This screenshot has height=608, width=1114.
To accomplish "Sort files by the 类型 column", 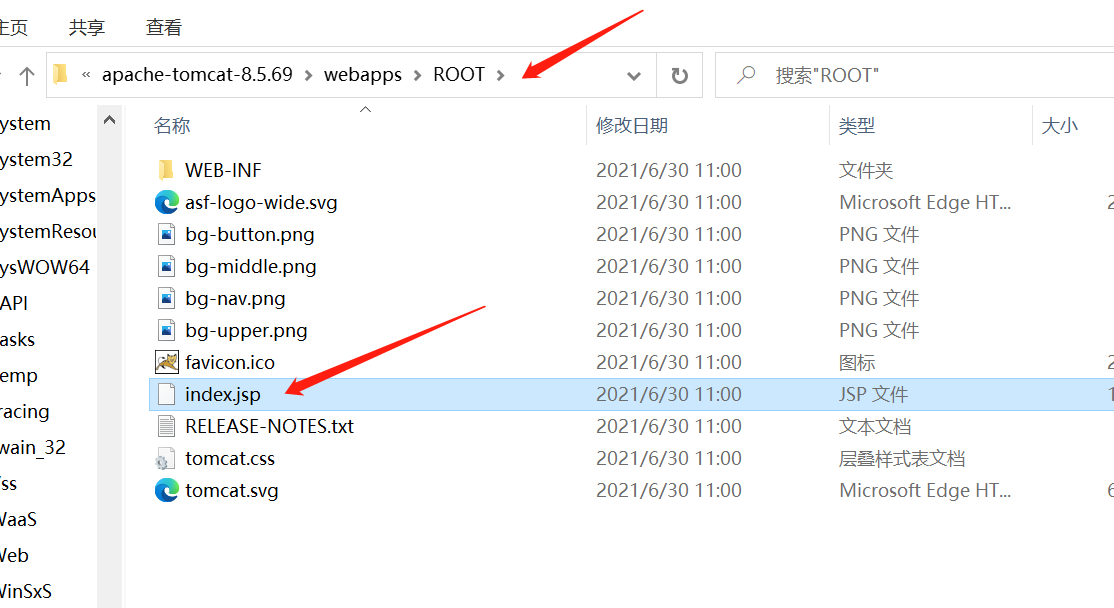I will click(856, 126).
